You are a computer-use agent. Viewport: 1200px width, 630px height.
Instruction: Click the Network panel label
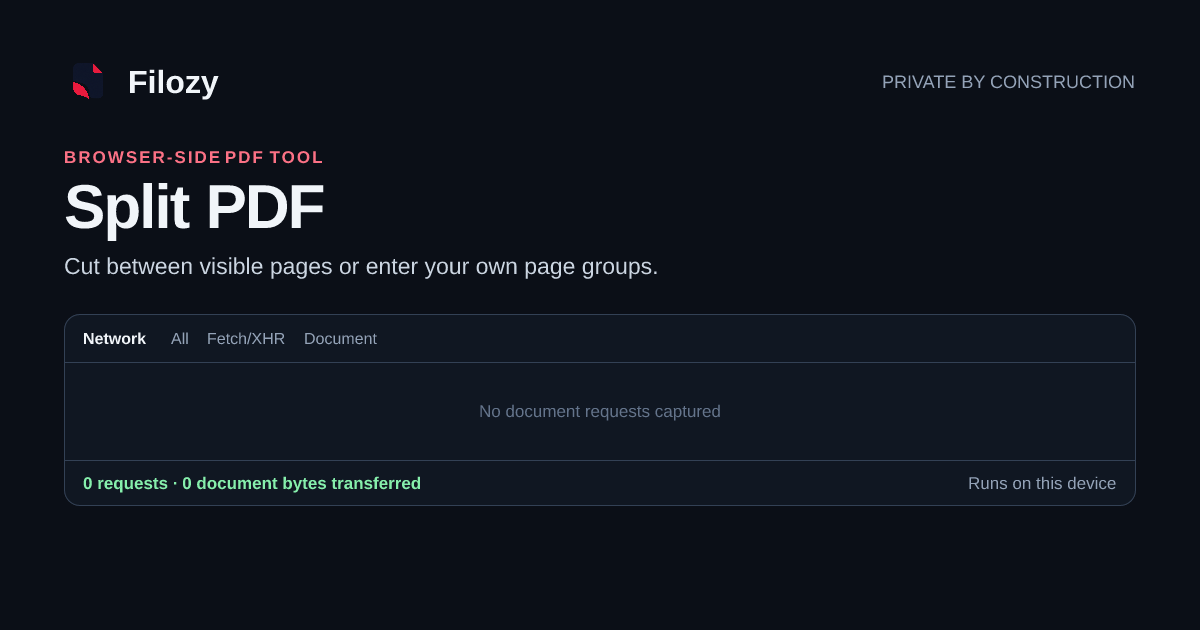[114, 339]
